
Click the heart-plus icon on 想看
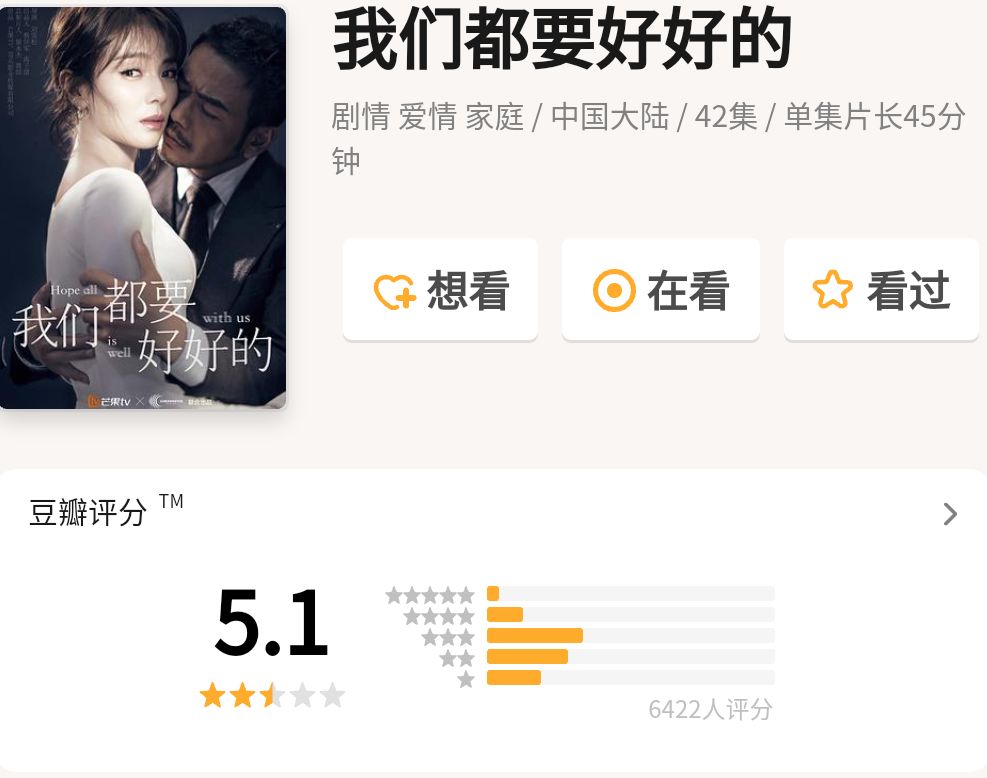[x=395, y=291]
